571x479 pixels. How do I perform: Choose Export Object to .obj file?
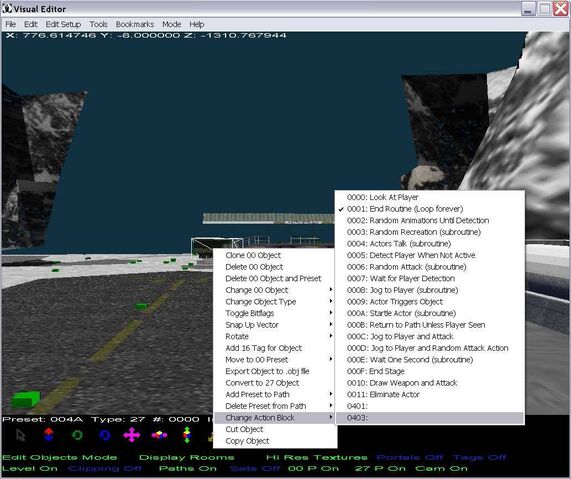coord(274,372)
